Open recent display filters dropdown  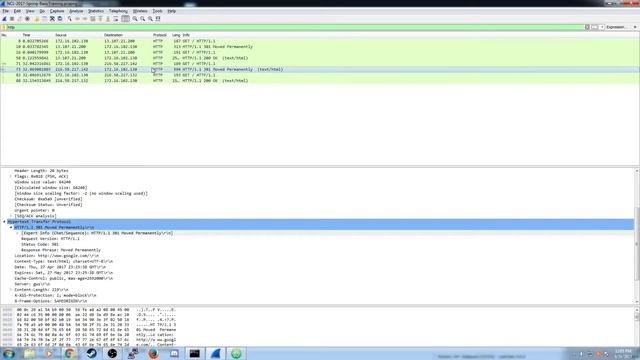coord(602,27)
